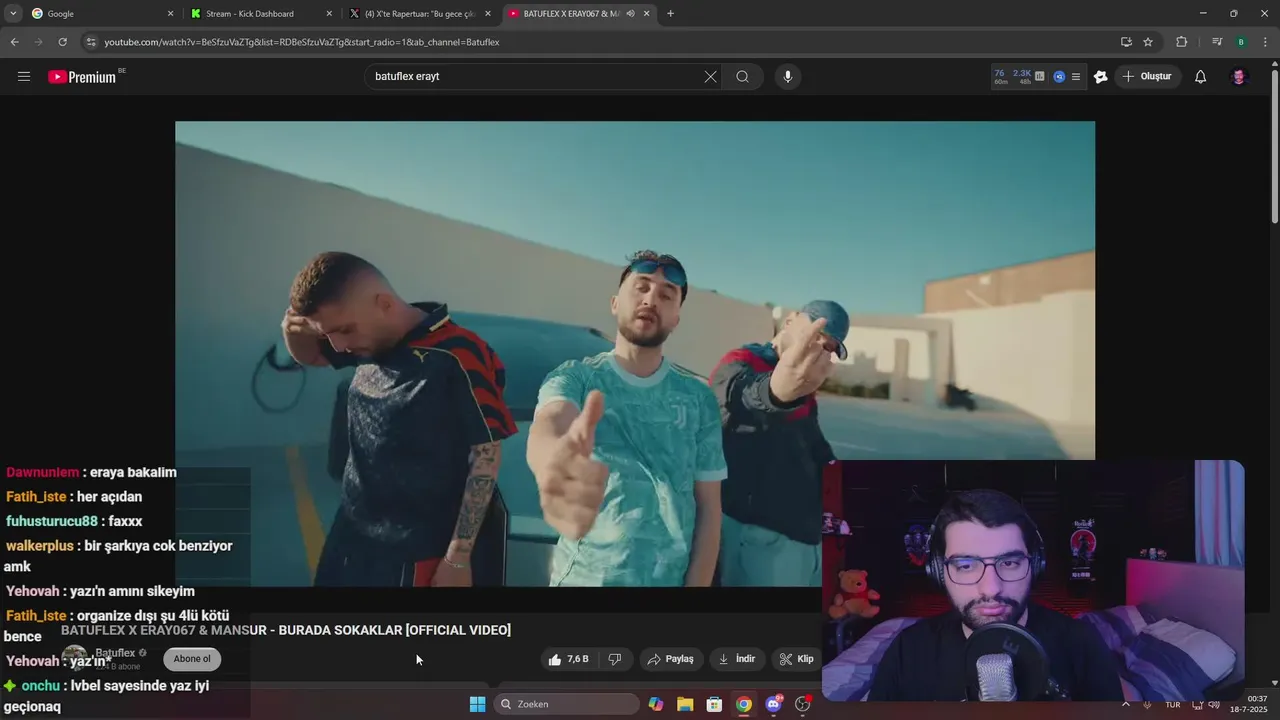This screenshot has width=1280, height=720.
Task: Close the Google tab
Action: (170, 14)
